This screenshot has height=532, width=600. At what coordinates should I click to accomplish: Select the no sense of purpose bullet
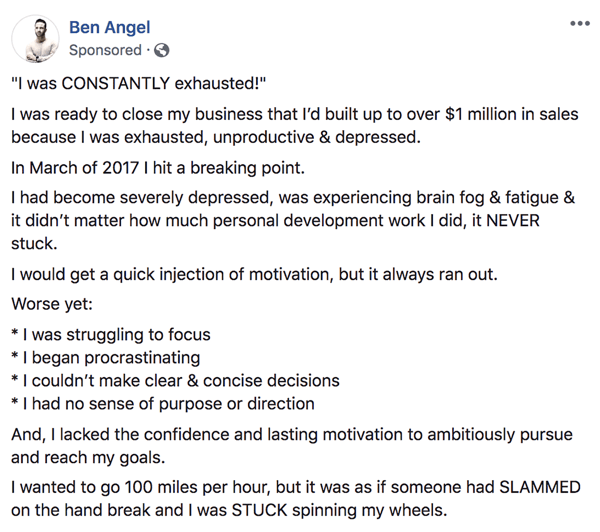pos(163,403)
